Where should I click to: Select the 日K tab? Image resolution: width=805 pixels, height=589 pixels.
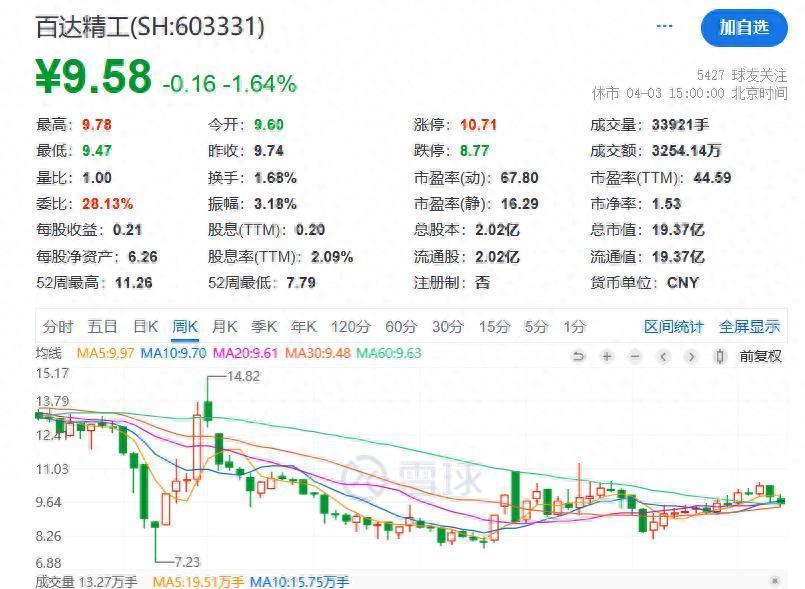coord(145,327)
